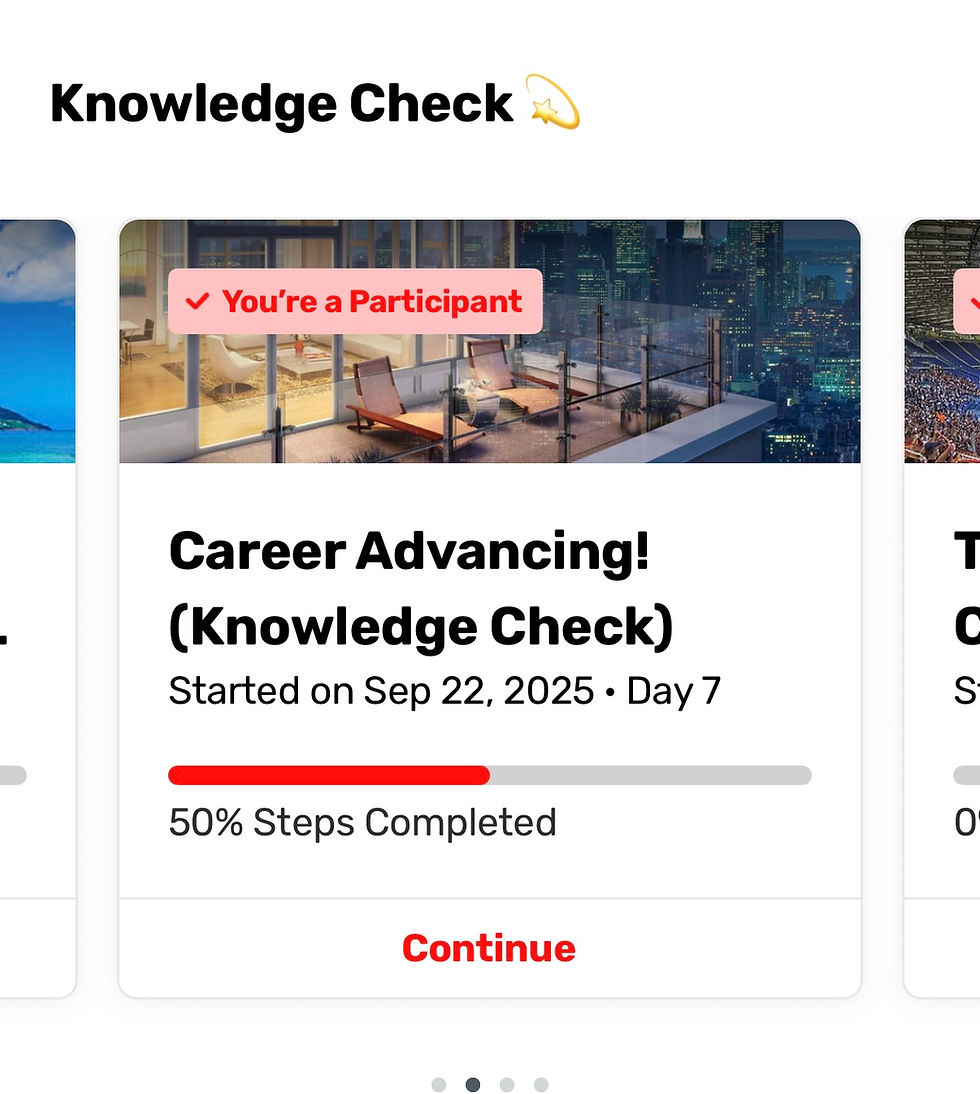
Task: Click the partially visible badge on the right card
Action: tap(966, 301)
